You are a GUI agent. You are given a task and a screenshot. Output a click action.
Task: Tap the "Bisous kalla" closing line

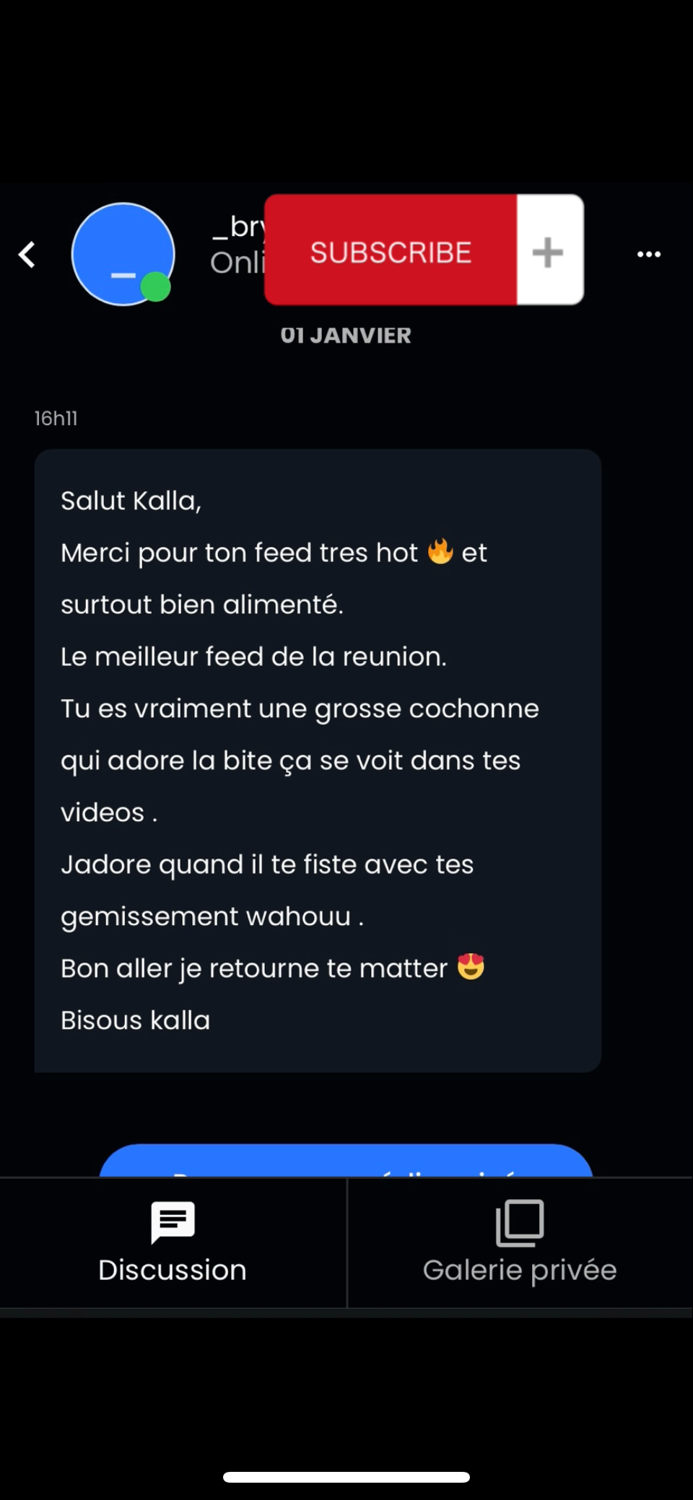pos(136,1020)
